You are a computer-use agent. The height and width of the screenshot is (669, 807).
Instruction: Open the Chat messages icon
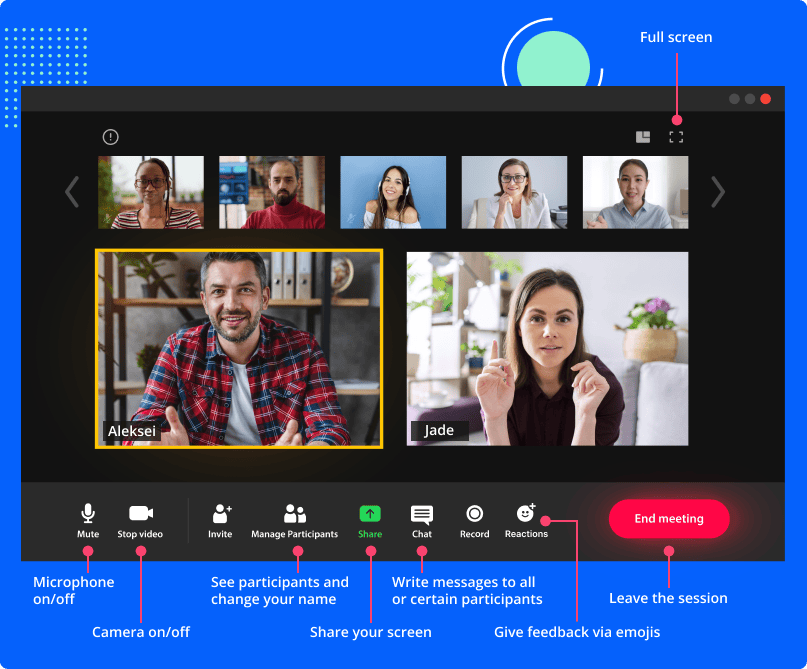422,514
